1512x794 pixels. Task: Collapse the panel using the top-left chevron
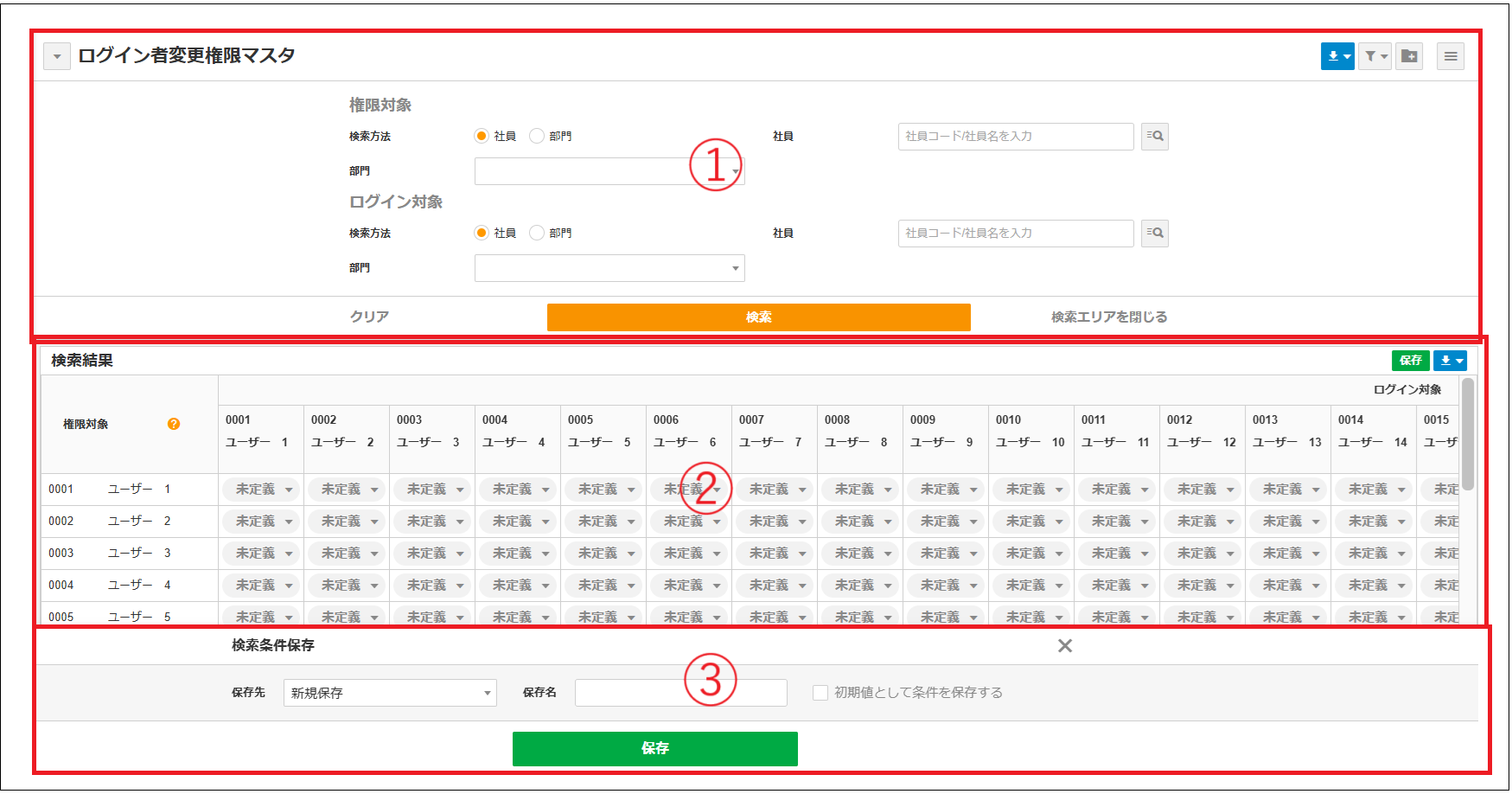tap(57, 55)
